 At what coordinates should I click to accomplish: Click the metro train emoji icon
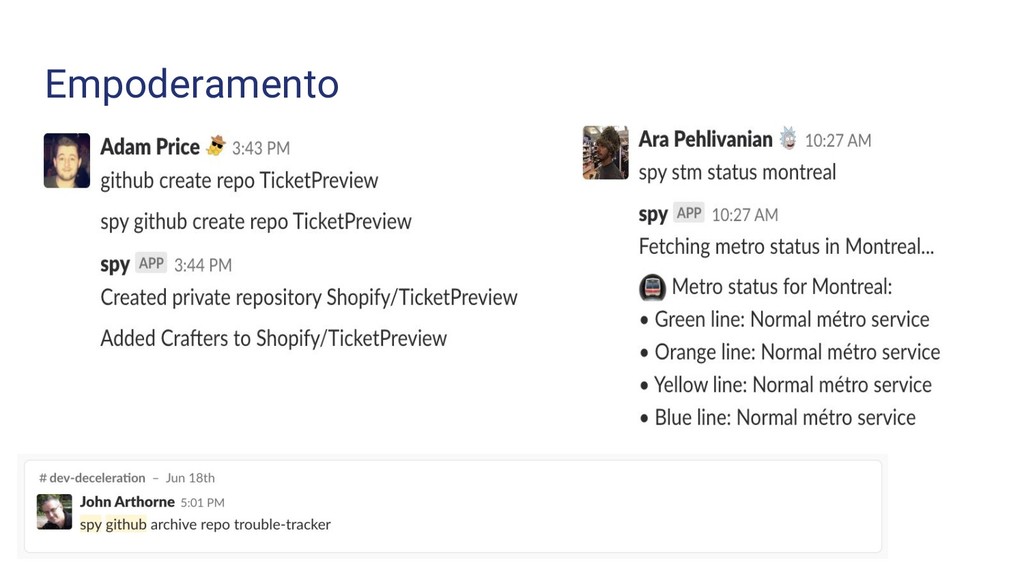coord(652,288)
